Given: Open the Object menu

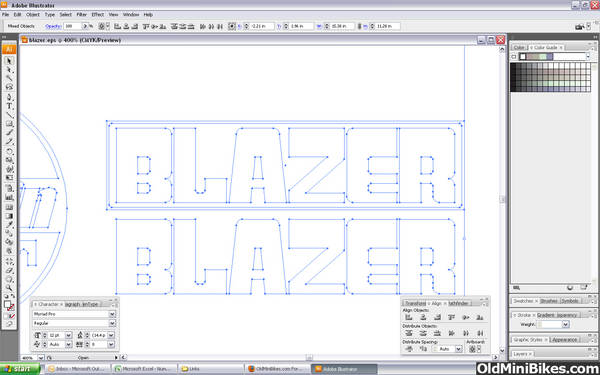Looking at the screenshot, I should [33, 15].
